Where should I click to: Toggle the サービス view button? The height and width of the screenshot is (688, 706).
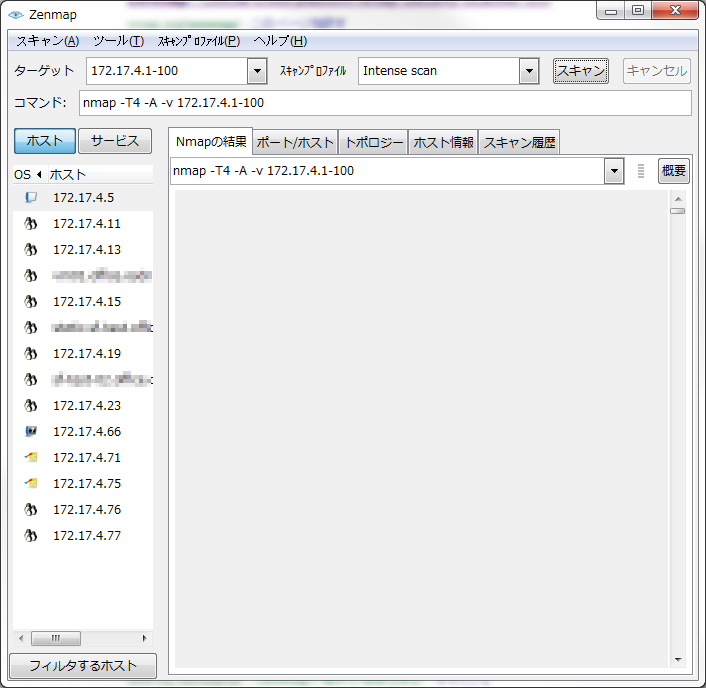[115, 141]
